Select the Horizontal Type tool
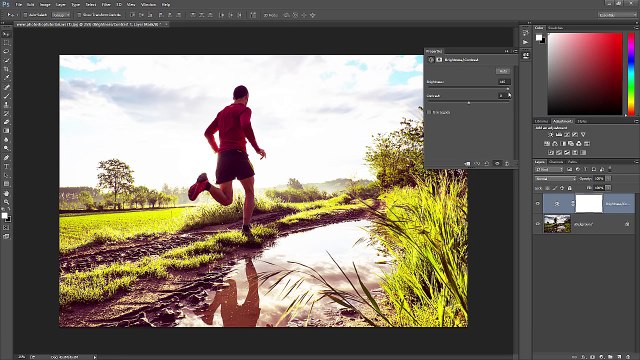This screenshot has height=360, width=640. [6, 167]
